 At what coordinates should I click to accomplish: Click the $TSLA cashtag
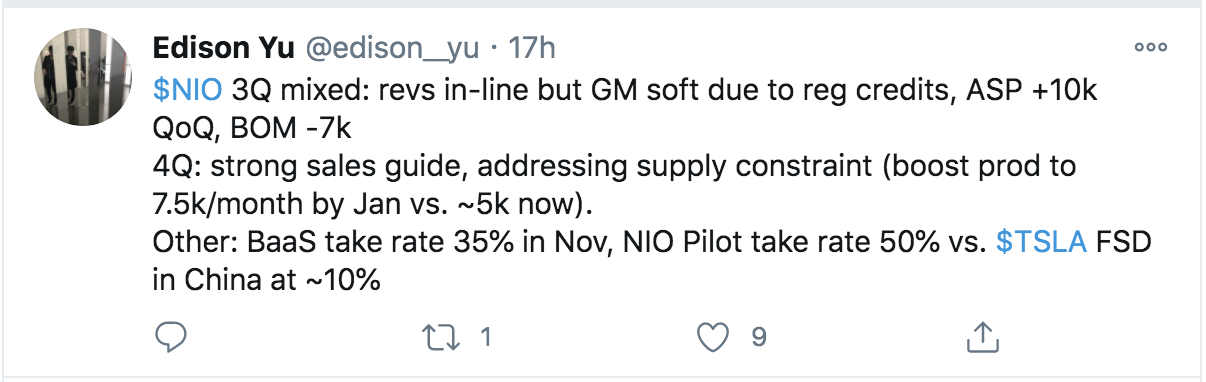pyautogui.click(x=1041, y=246)
